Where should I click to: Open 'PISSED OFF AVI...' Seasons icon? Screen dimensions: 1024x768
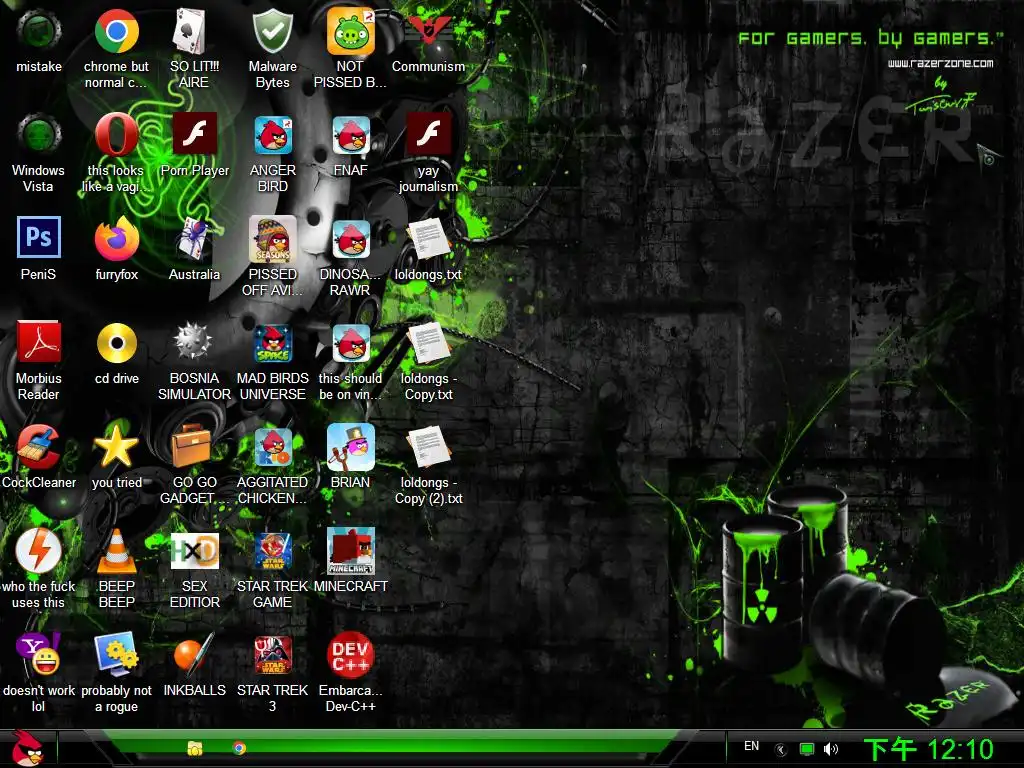pos(272,238)
